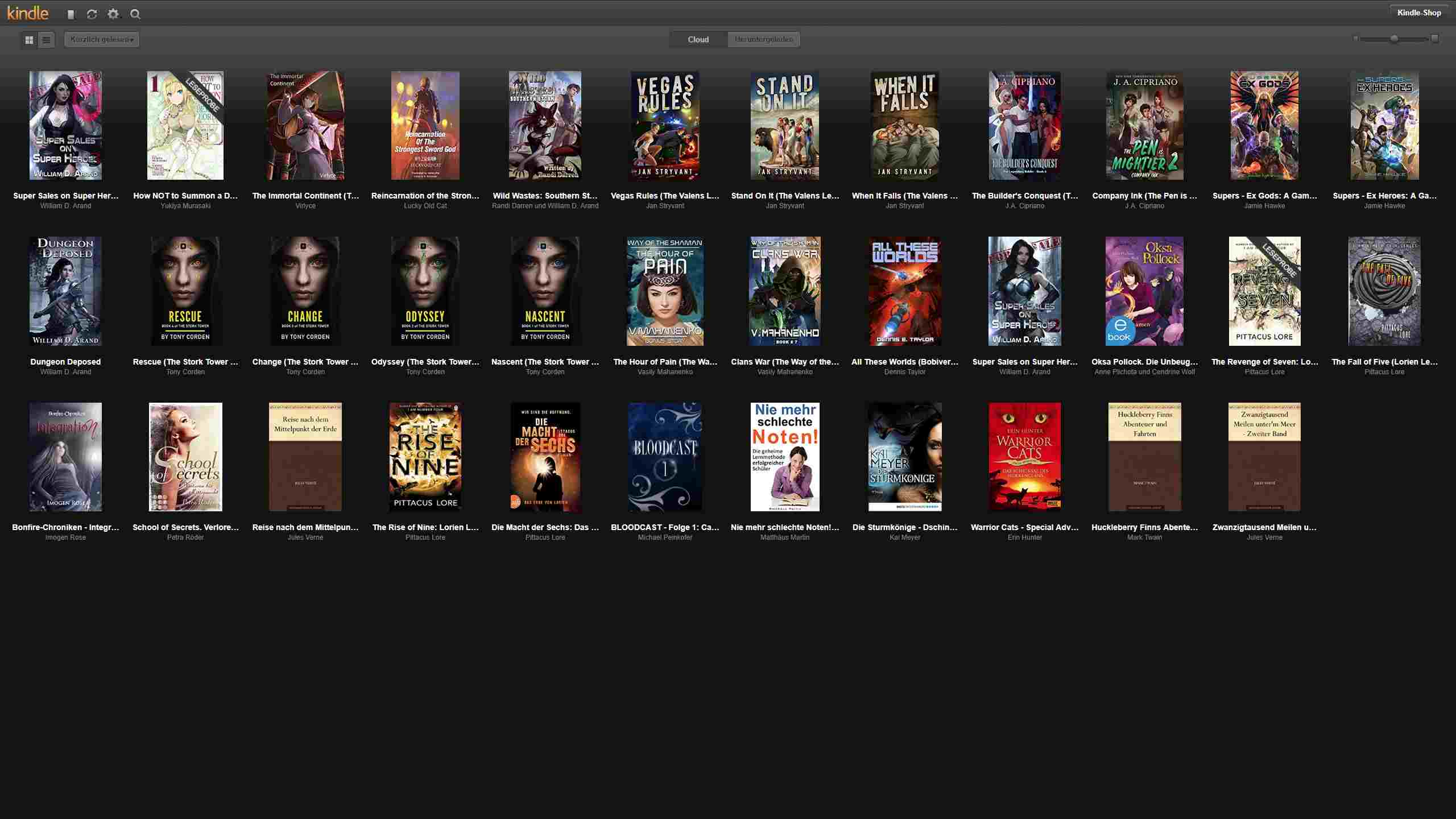The height and width of the screenshot is (819, 1456).
Task: Open 'The Rise of Nine' cover
Action: pyautogui.click(x=425, y=457)
